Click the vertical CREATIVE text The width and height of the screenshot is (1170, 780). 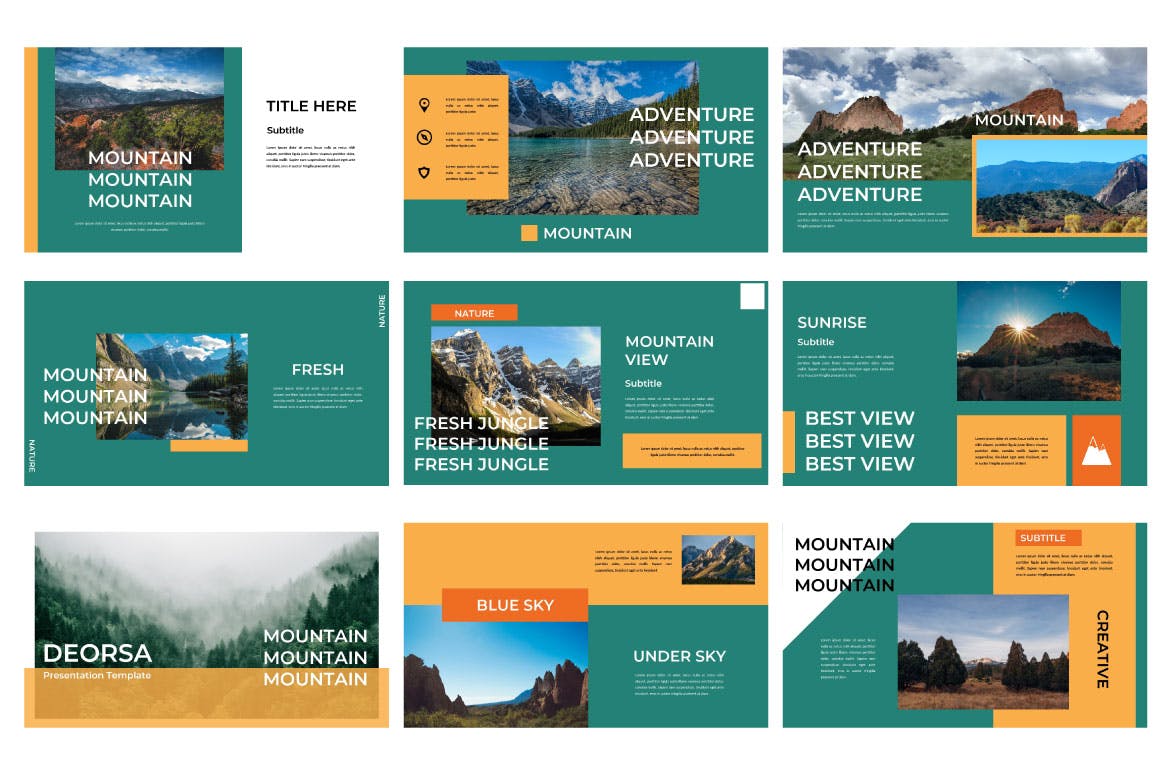[x=1102, y=649]
